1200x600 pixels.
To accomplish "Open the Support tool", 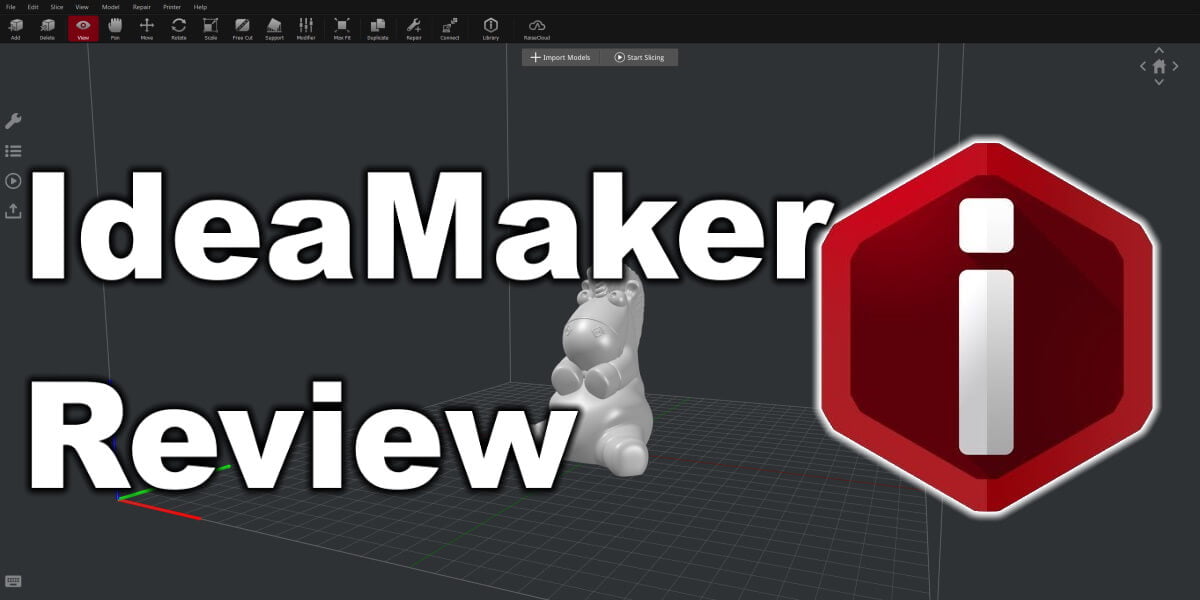I will (274, 28).
